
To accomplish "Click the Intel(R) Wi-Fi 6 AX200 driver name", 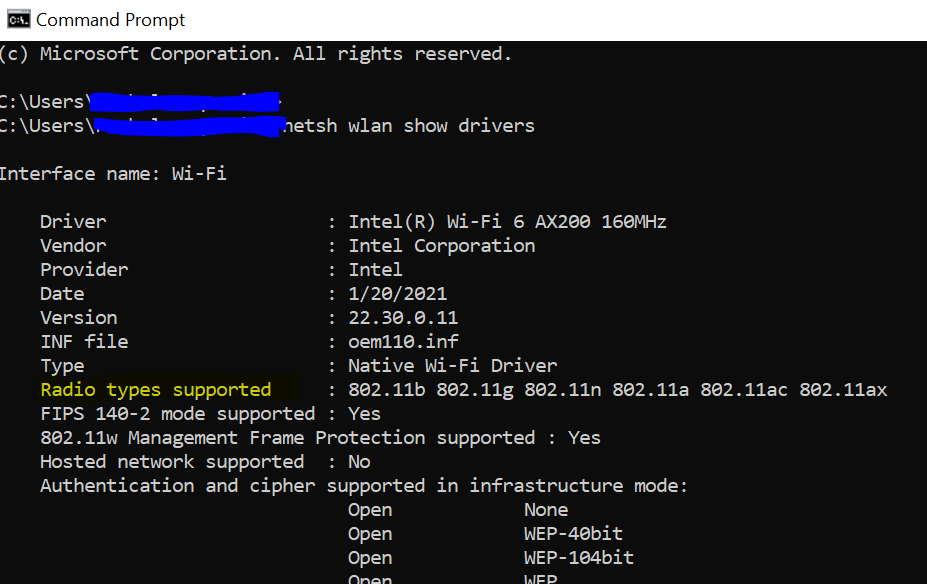I will pos(507,222).
